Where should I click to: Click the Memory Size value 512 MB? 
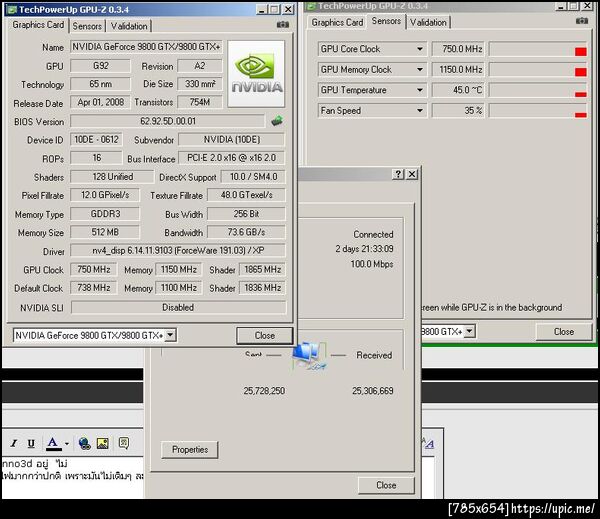(105, 232)
